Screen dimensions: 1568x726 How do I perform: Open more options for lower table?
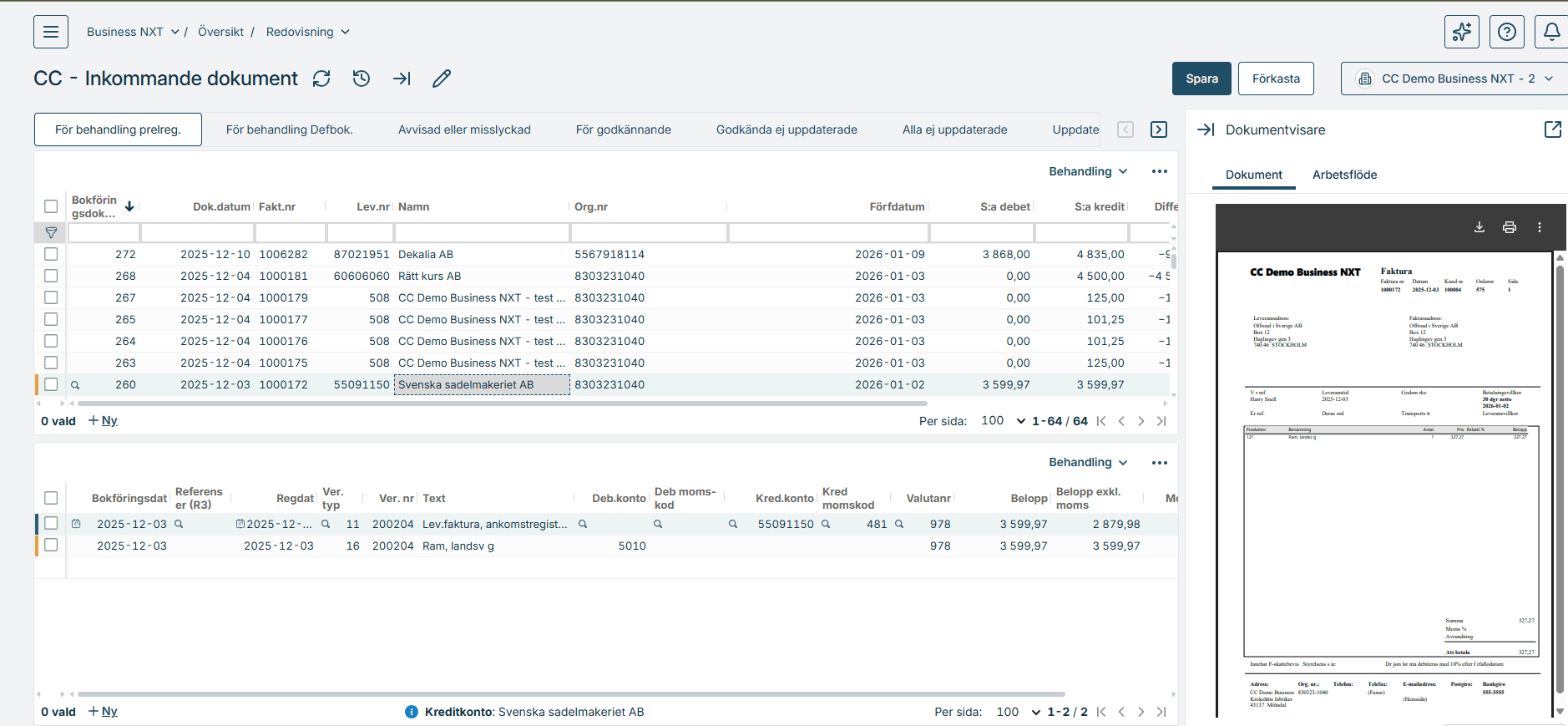pos(1160,463)
